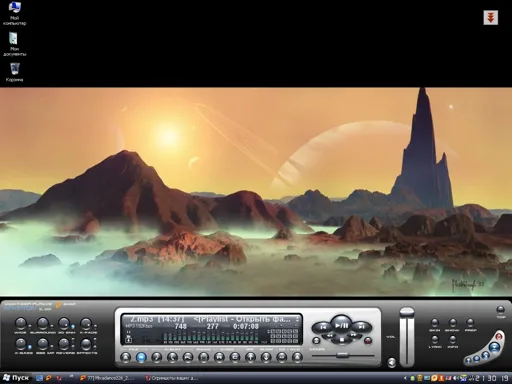Click the red button in corner control cluster
Screen dimensions: 512x384
pos(499,336)
